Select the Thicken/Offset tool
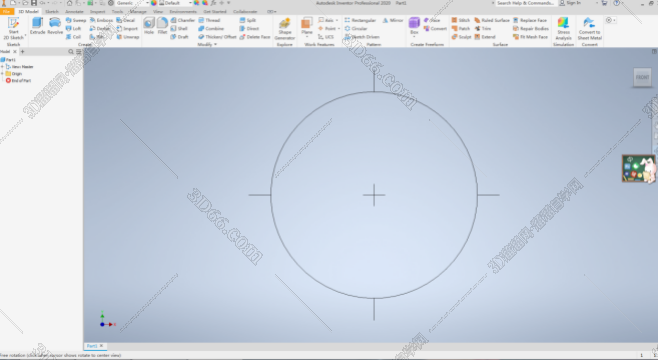 pos(217,37)
